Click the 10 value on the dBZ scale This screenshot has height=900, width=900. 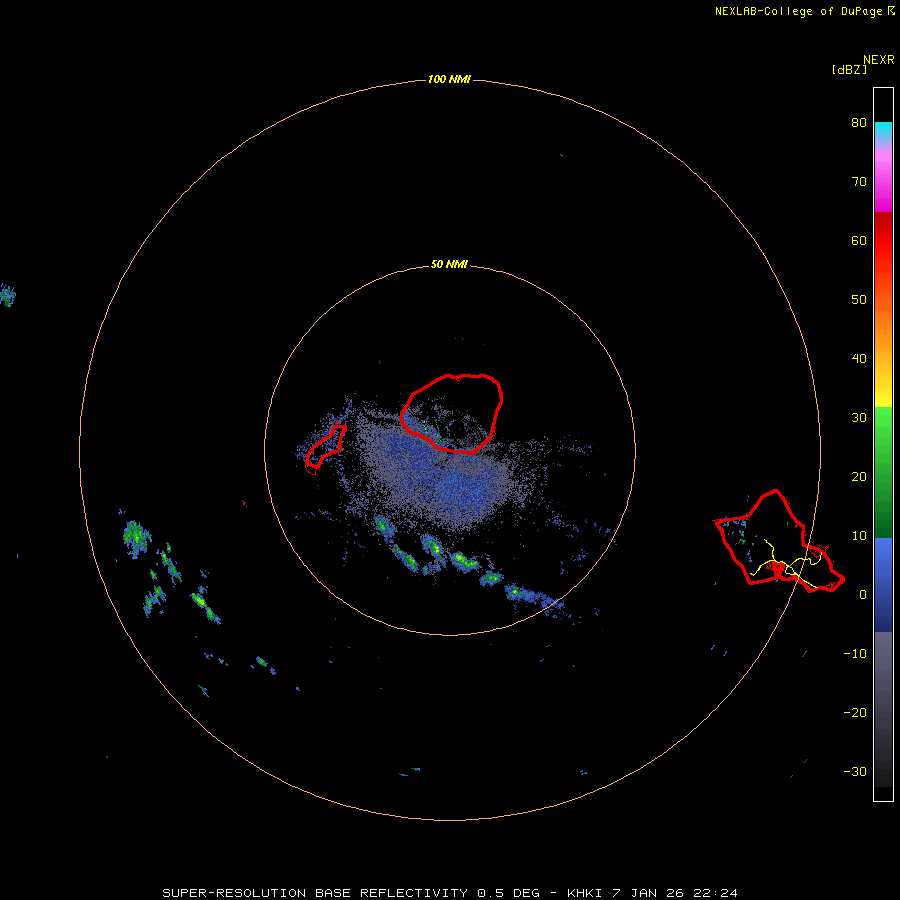(x=859, y=536)
